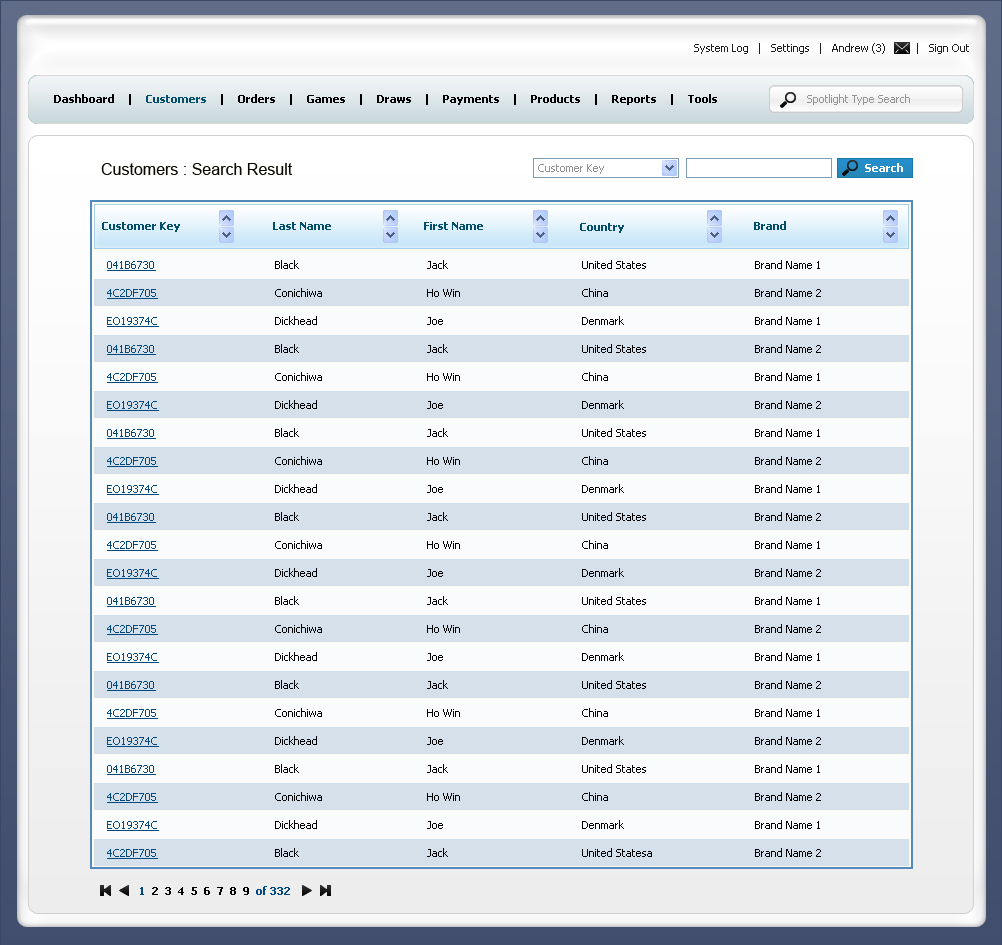
Task: Open the Customer Key filter dropdown
Action: click(605, 168)
